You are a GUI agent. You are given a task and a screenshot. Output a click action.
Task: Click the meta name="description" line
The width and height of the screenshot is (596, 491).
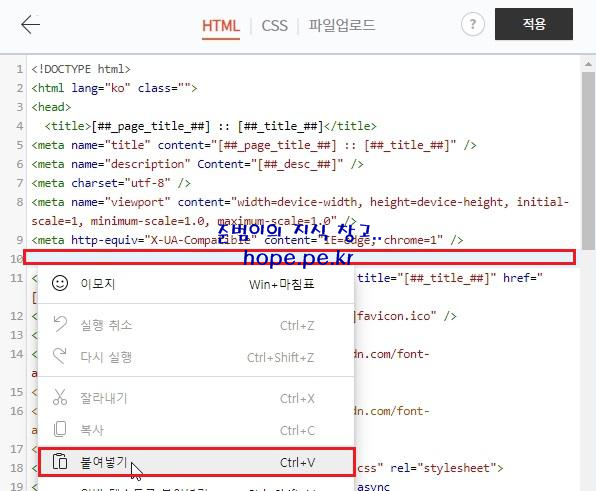(197, 164)
